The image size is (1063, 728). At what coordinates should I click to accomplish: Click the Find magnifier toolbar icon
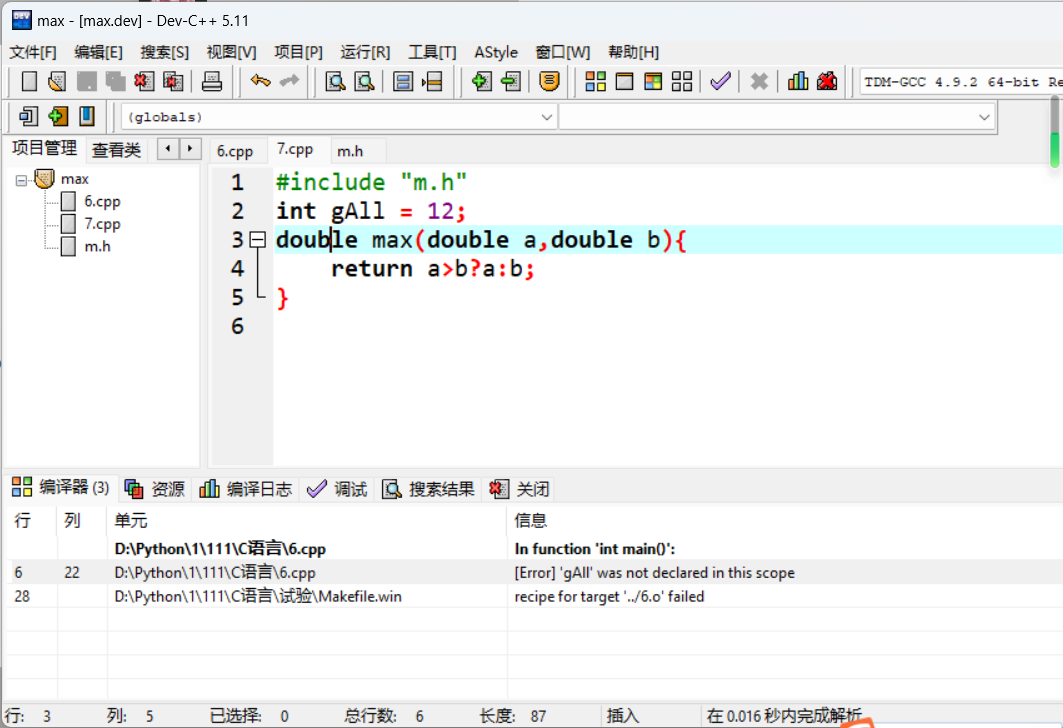(x=336, y=82)
